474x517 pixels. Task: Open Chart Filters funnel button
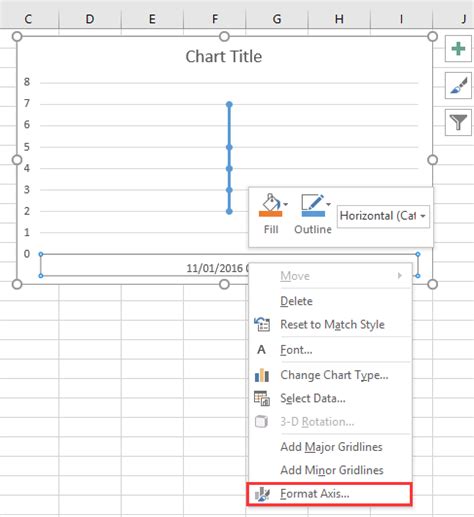458,122
